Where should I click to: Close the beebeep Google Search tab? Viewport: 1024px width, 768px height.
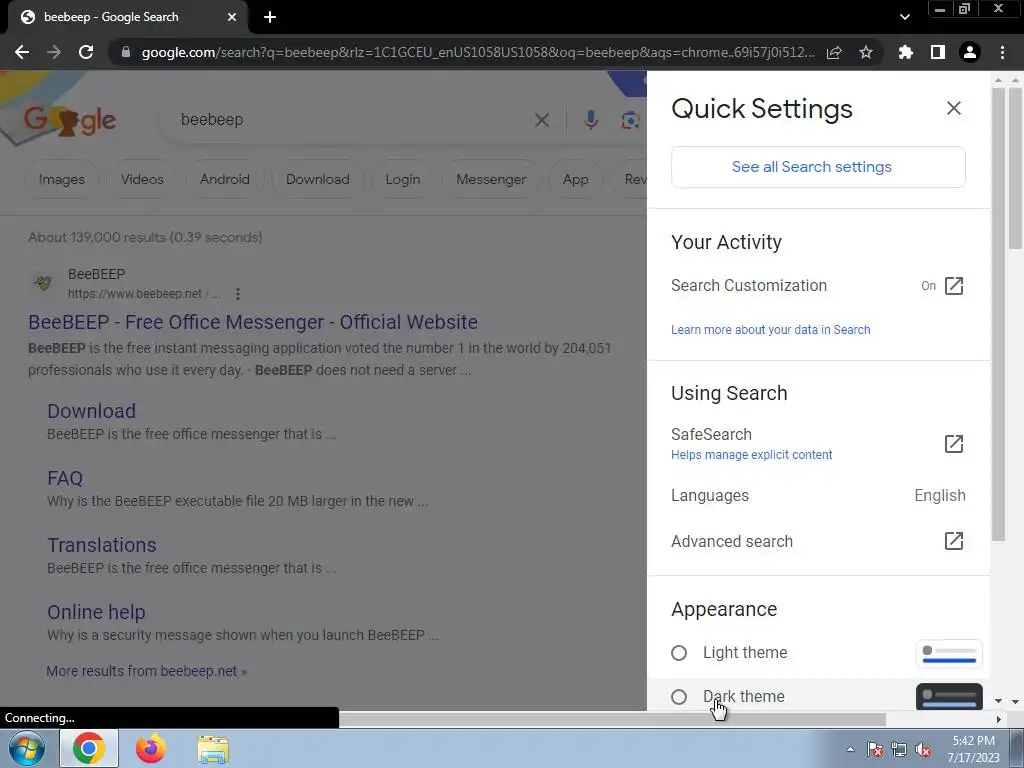232,17
